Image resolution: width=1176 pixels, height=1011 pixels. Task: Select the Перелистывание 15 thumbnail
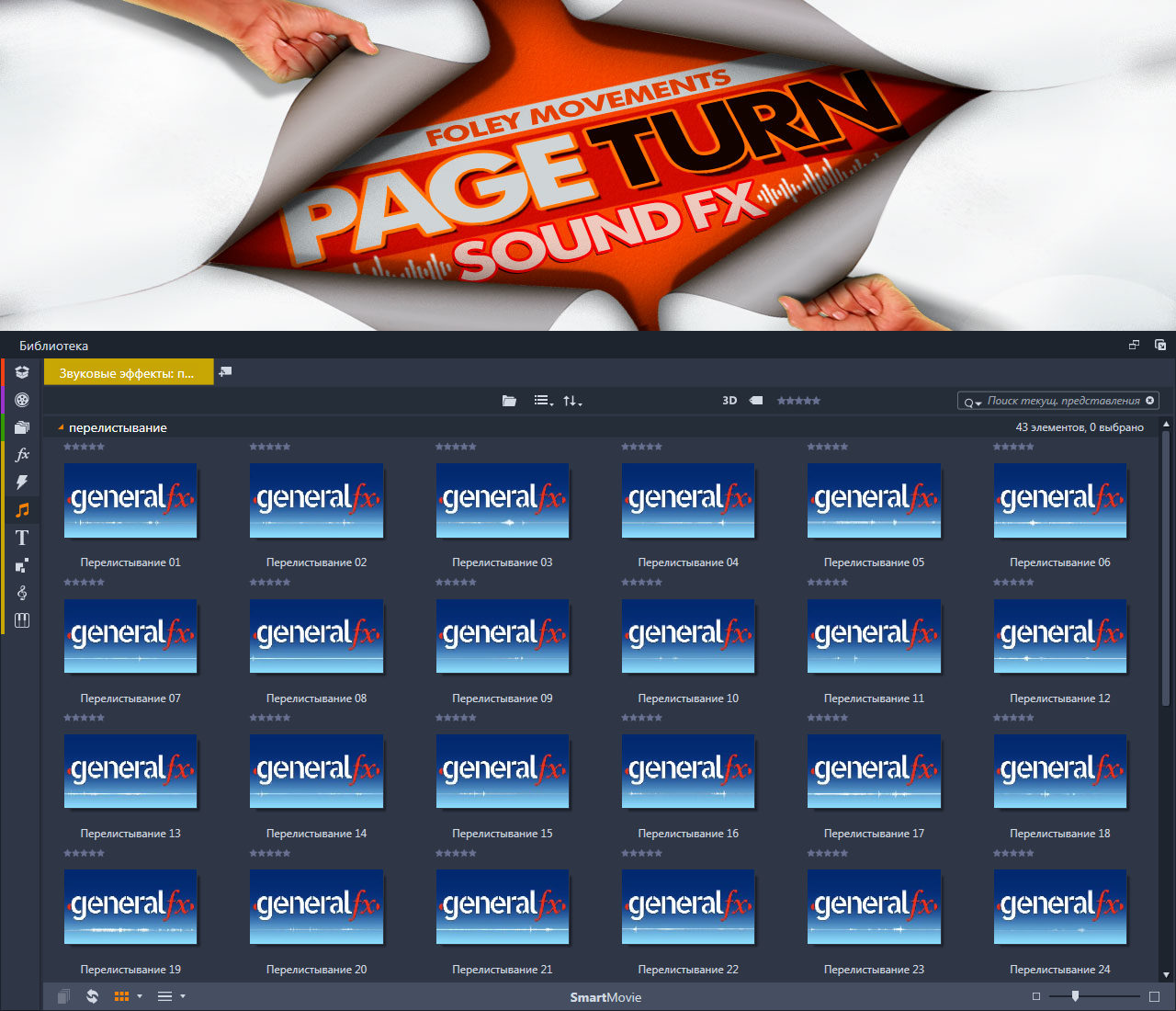pyautogui.click(x=503, y=771)
